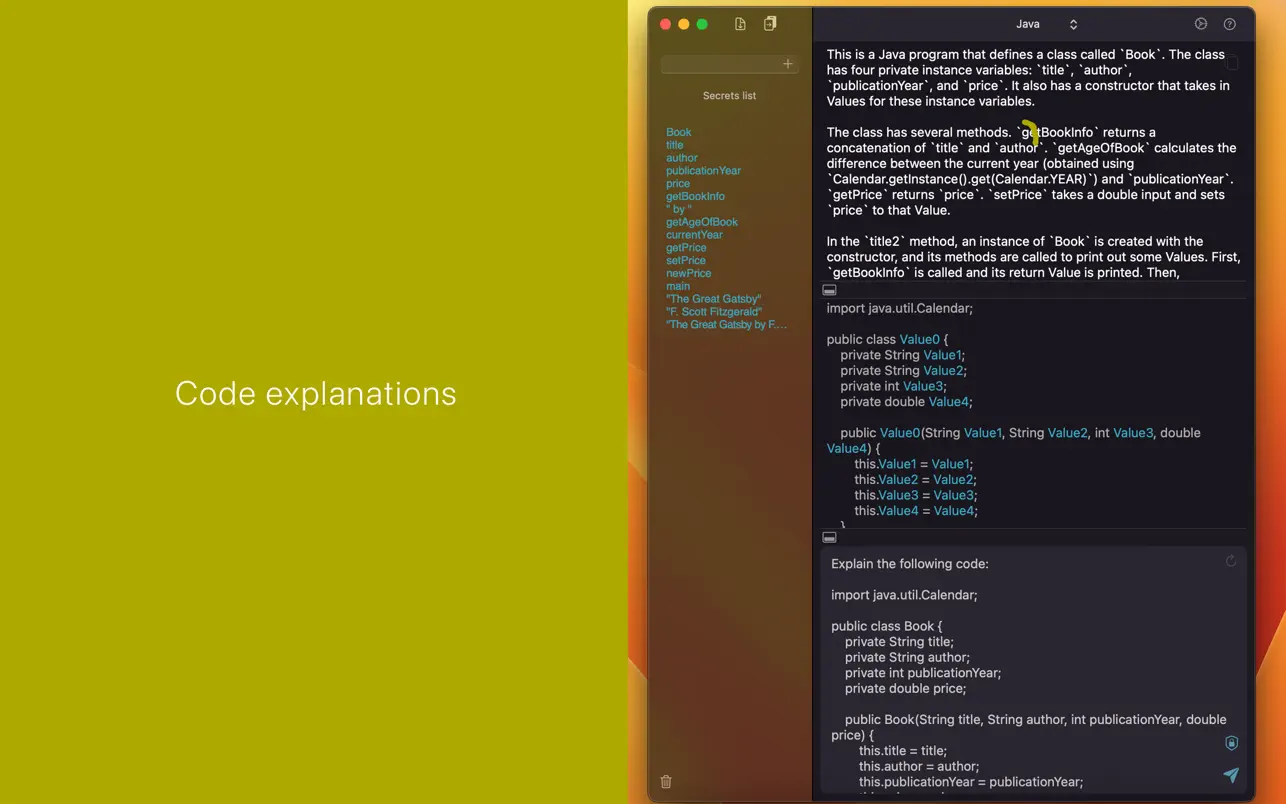Select the Secrets list heading
Image resolution: width=1286 pixels, height=804 pixels.
tap(729, 95)
